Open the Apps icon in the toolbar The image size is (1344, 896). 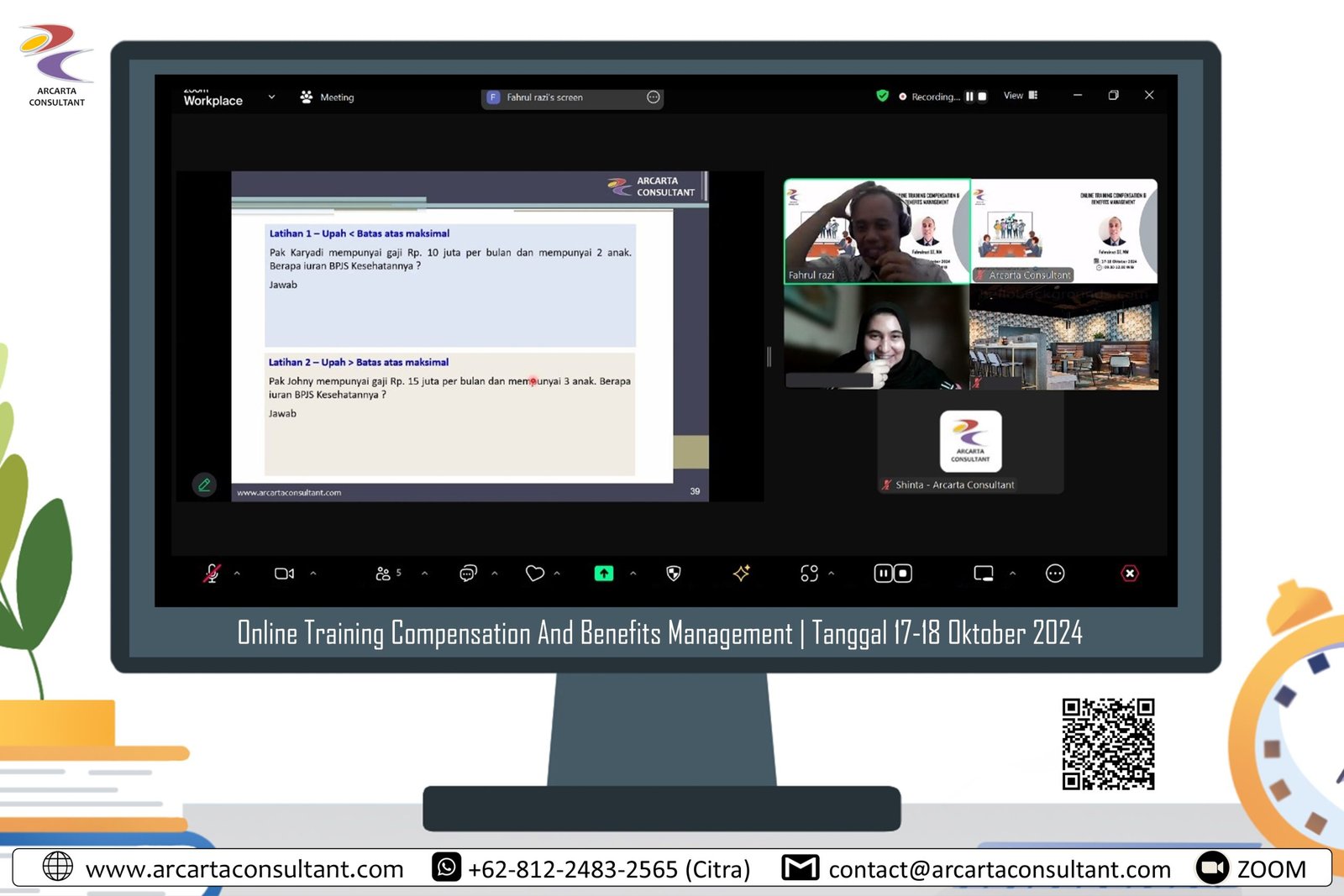(x=809, y=574)
